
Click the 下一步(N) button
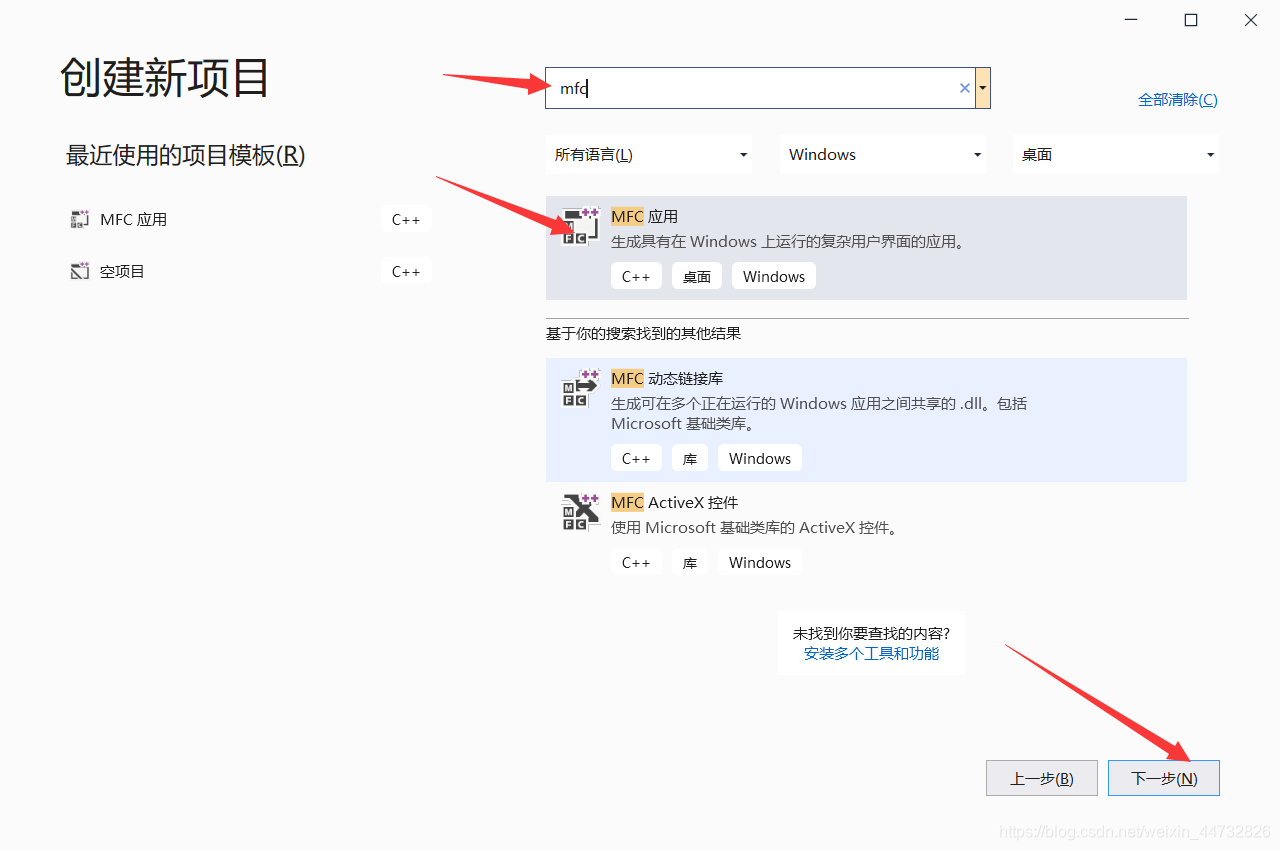tap(1164, 778)
